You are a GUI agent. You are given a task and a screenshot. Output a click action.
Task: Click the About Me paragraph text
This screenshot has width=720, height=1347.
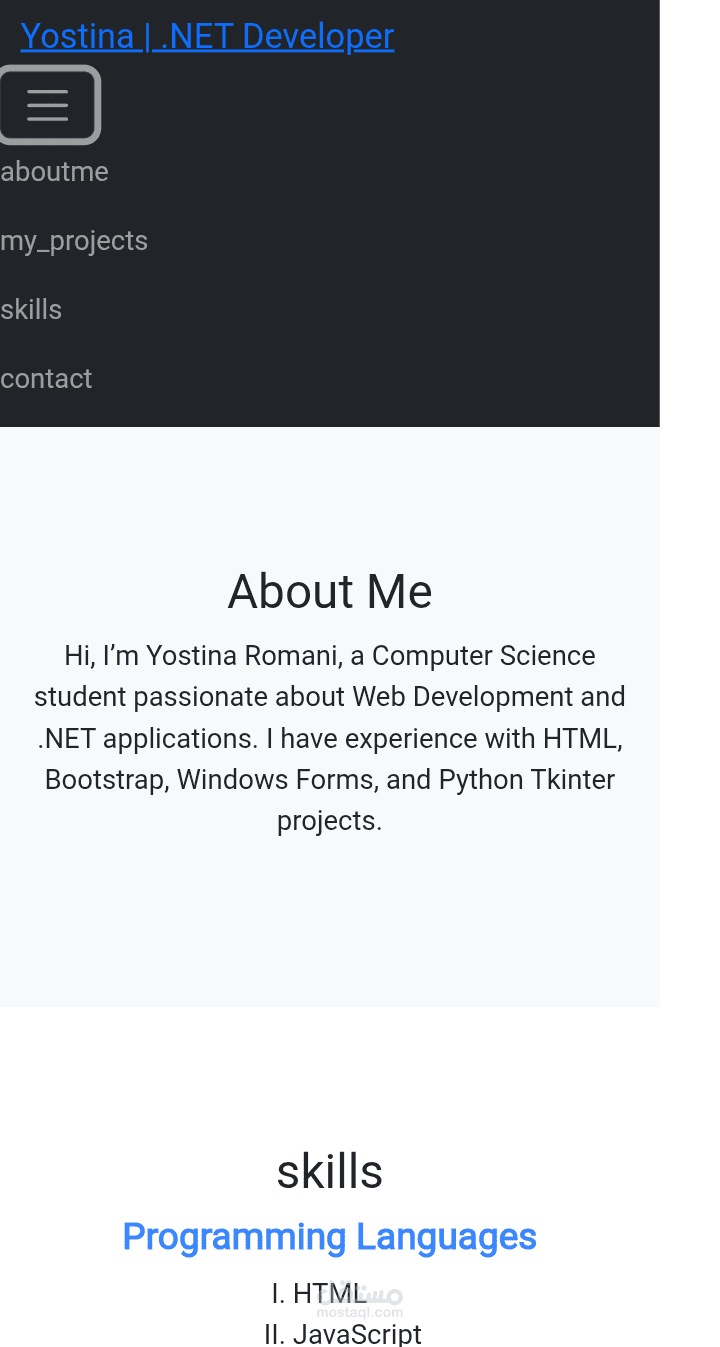click(x=330, y=737)
